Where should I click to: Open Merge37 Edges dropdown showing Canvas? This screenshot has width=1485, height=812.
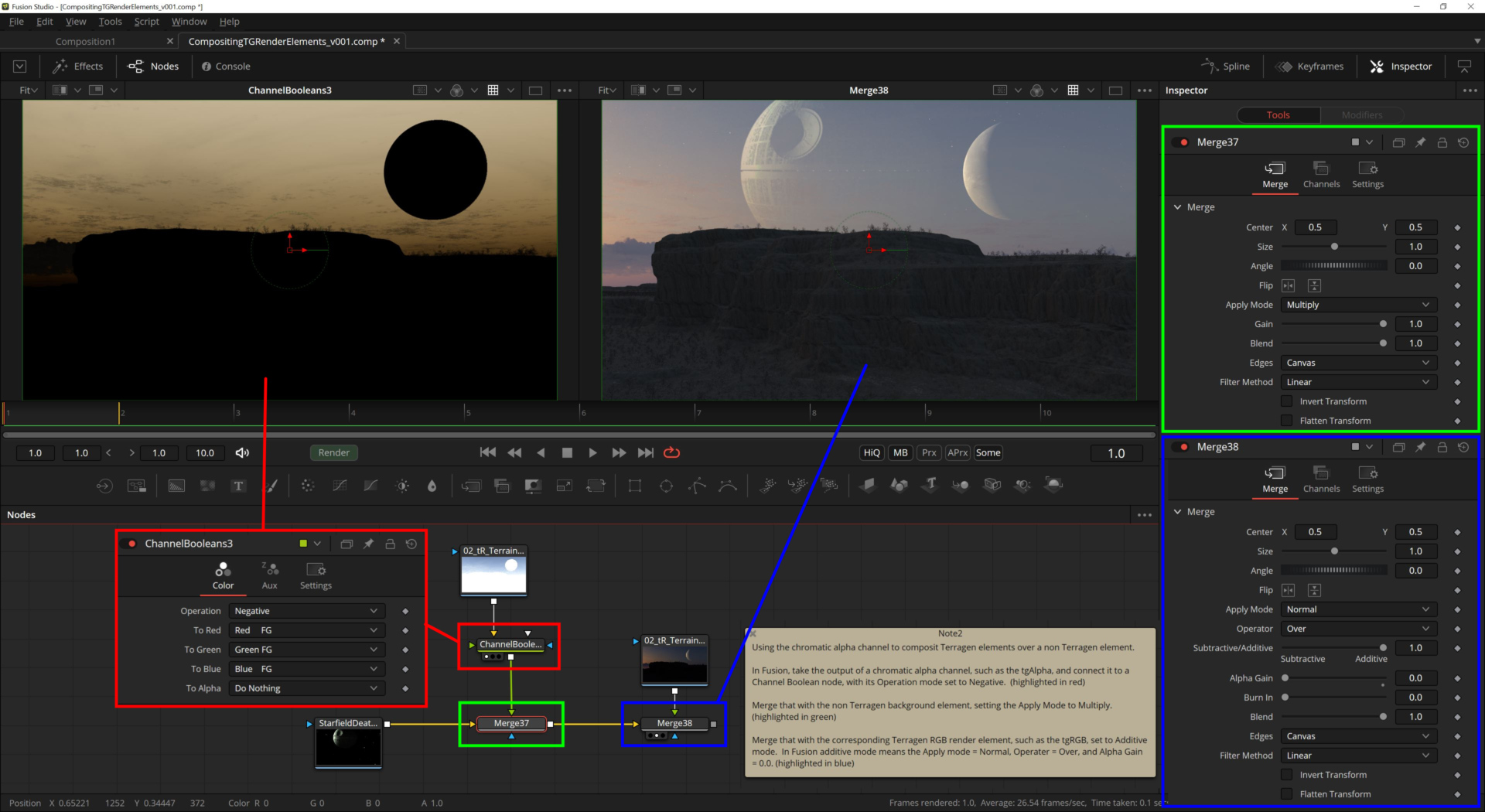point(1358,363)
